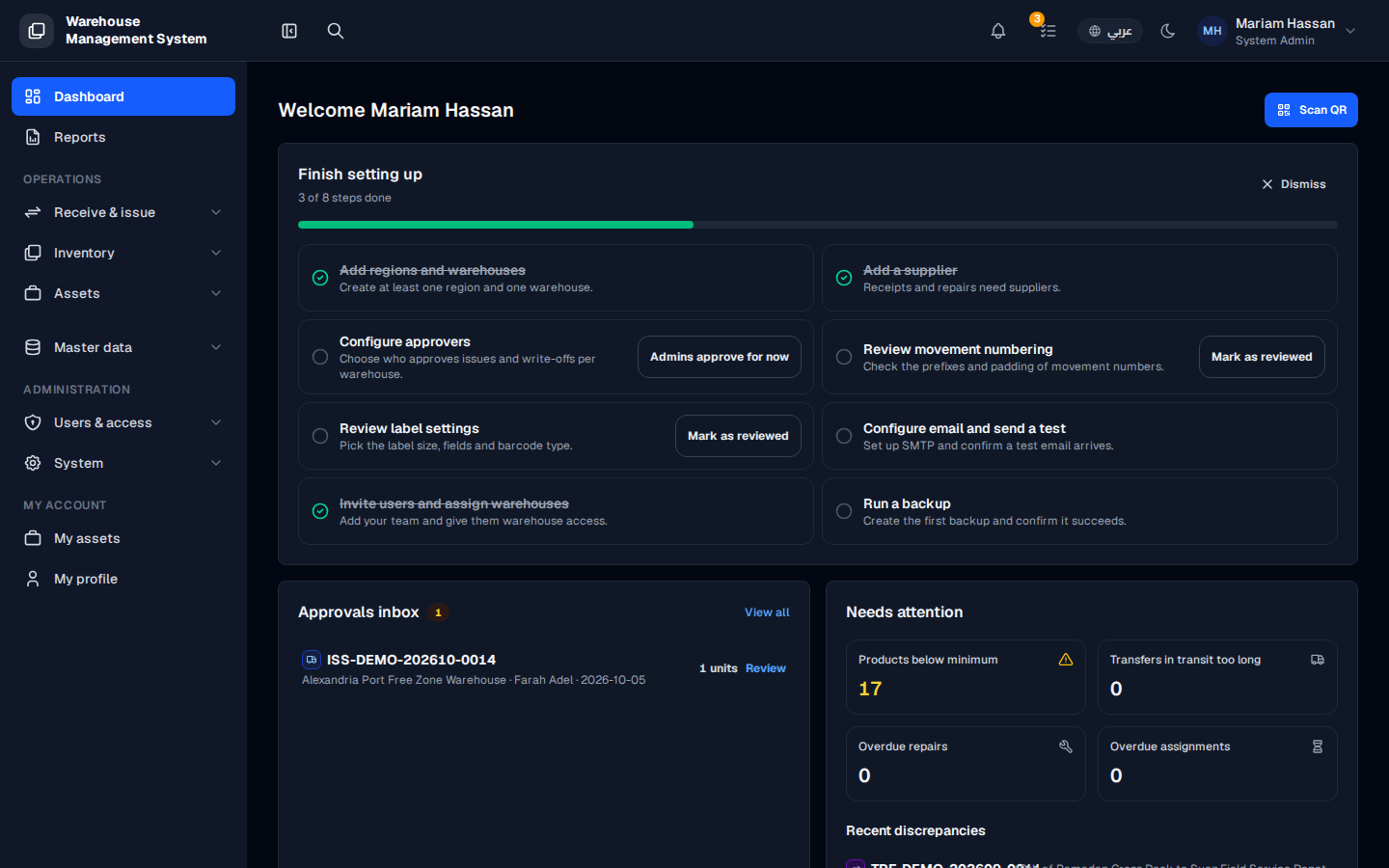
Task: Click the Scan QR button
Action: pyautogui.click(x=1311, y=110)
